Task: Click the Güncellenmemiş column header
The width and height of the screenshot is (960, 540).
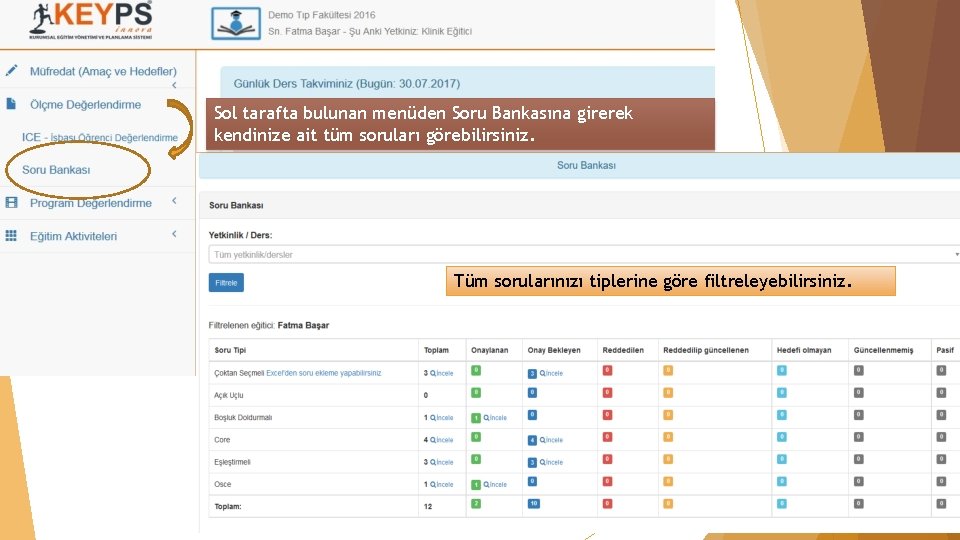Action: [x=883, y=350]
